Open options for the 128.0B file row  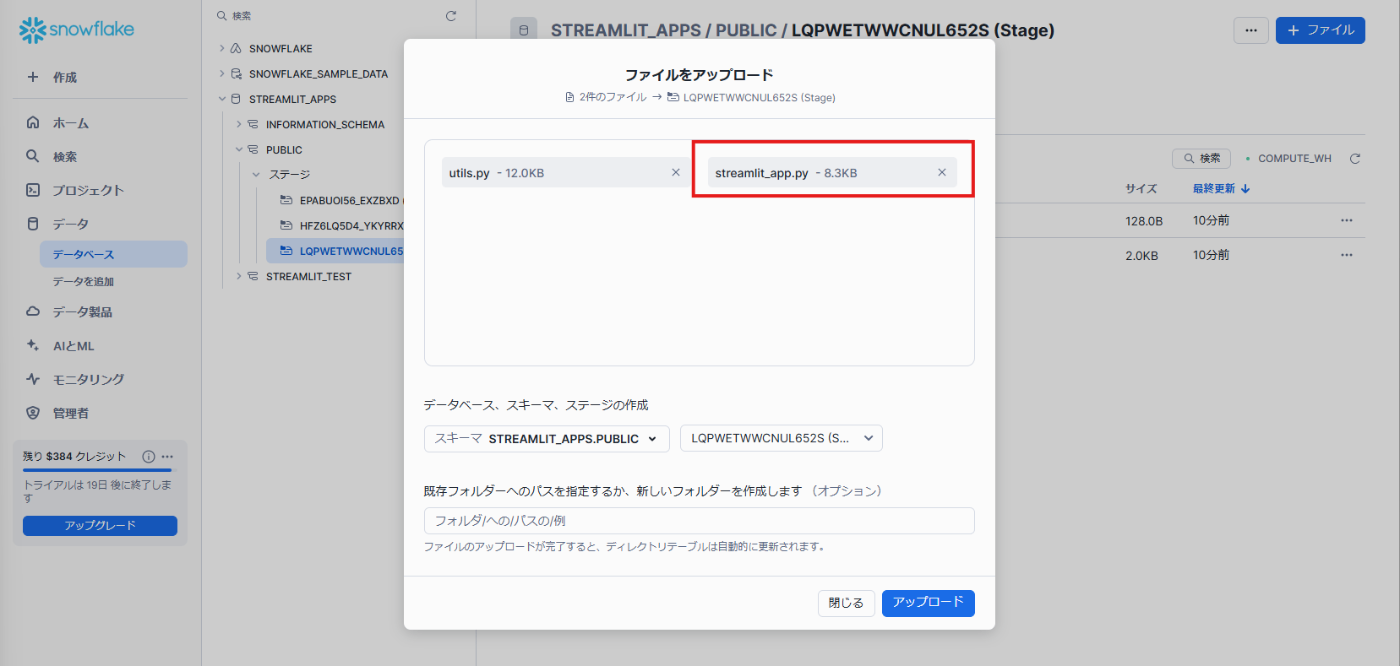1347,221
